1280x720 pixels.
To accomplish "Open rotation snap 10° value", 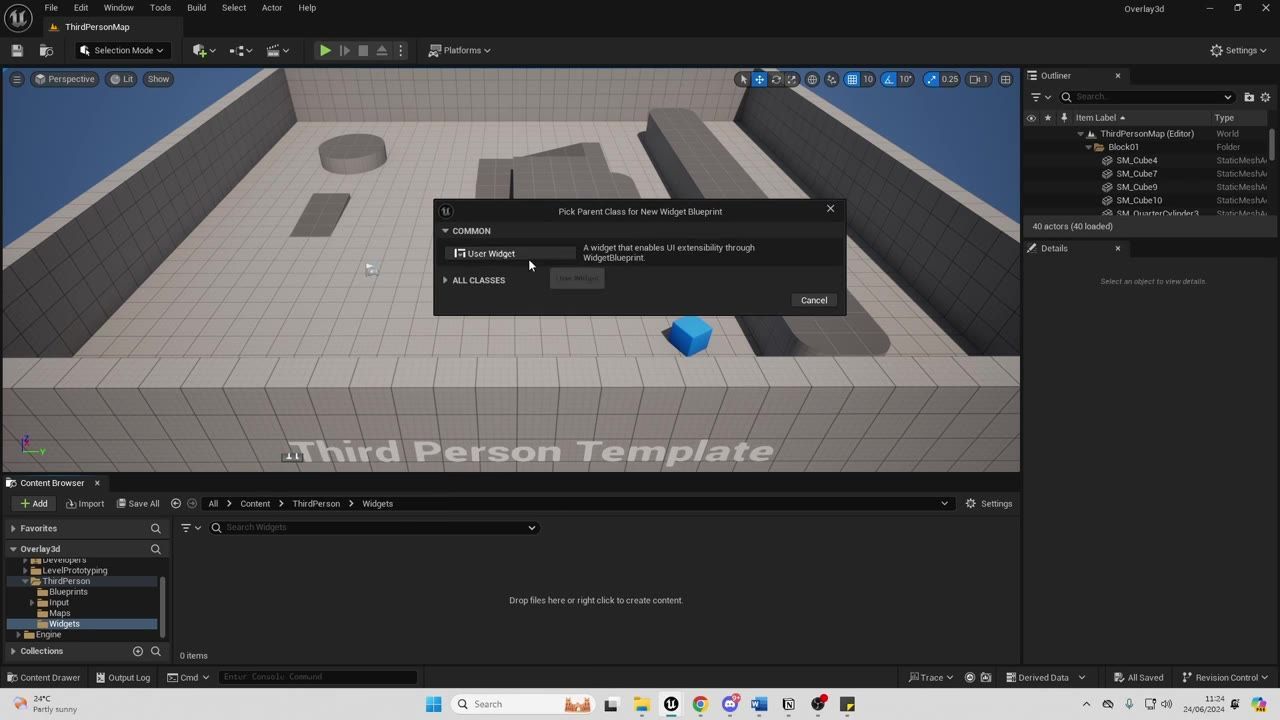I will [x=906, y=79].
